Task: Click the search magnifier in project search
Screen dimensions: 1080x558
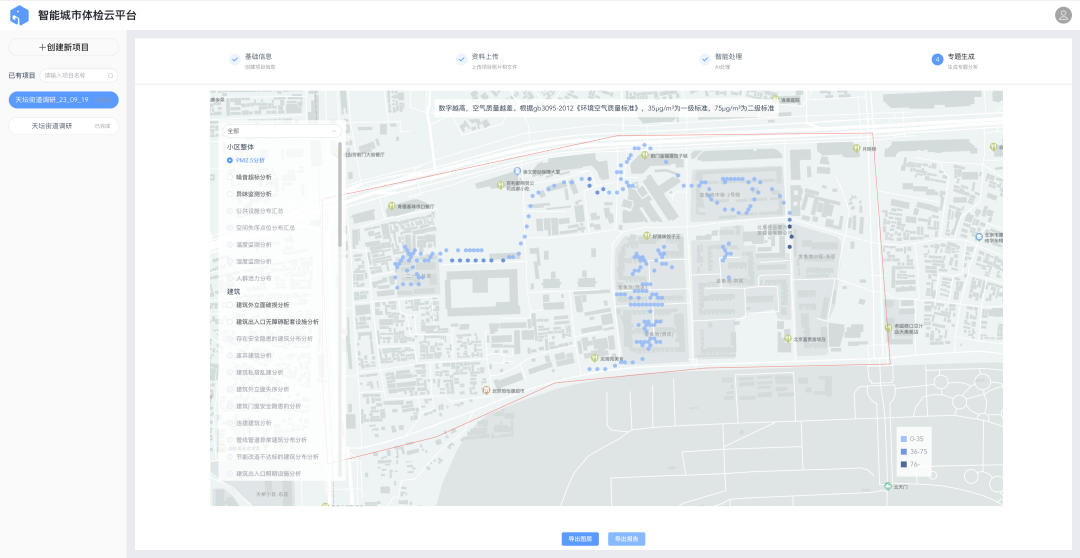Action: point(110,76)
